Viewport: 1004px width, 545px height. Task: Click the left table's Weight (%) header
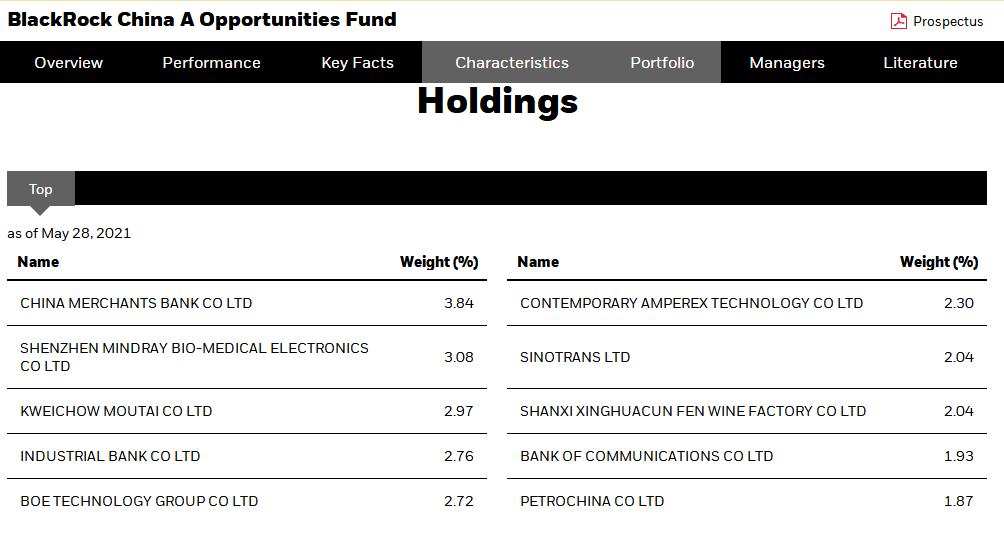pyautogui.click(x=439, y=262)
